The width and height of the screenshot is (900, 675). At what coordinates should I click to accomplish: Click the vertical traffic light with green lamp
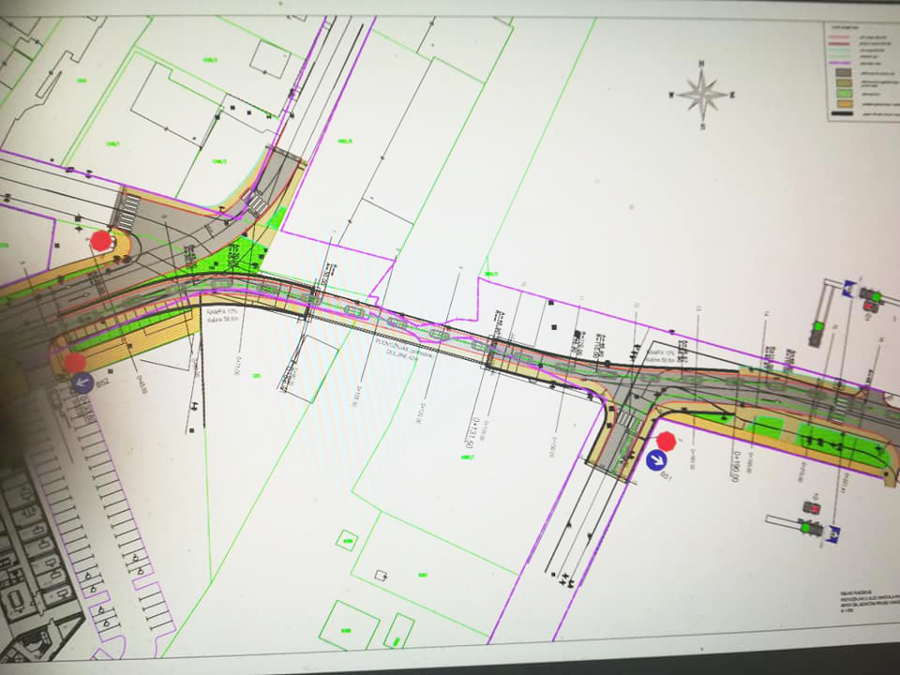click(x=816, y=328)
